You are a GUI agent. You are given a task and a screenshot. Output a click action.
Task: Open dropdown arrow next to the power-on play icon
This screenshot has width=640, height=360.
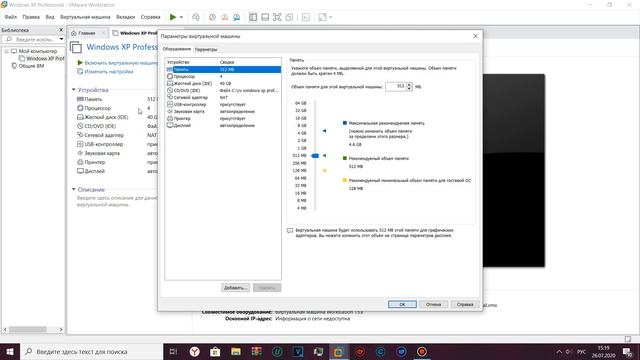pos(181,17)
